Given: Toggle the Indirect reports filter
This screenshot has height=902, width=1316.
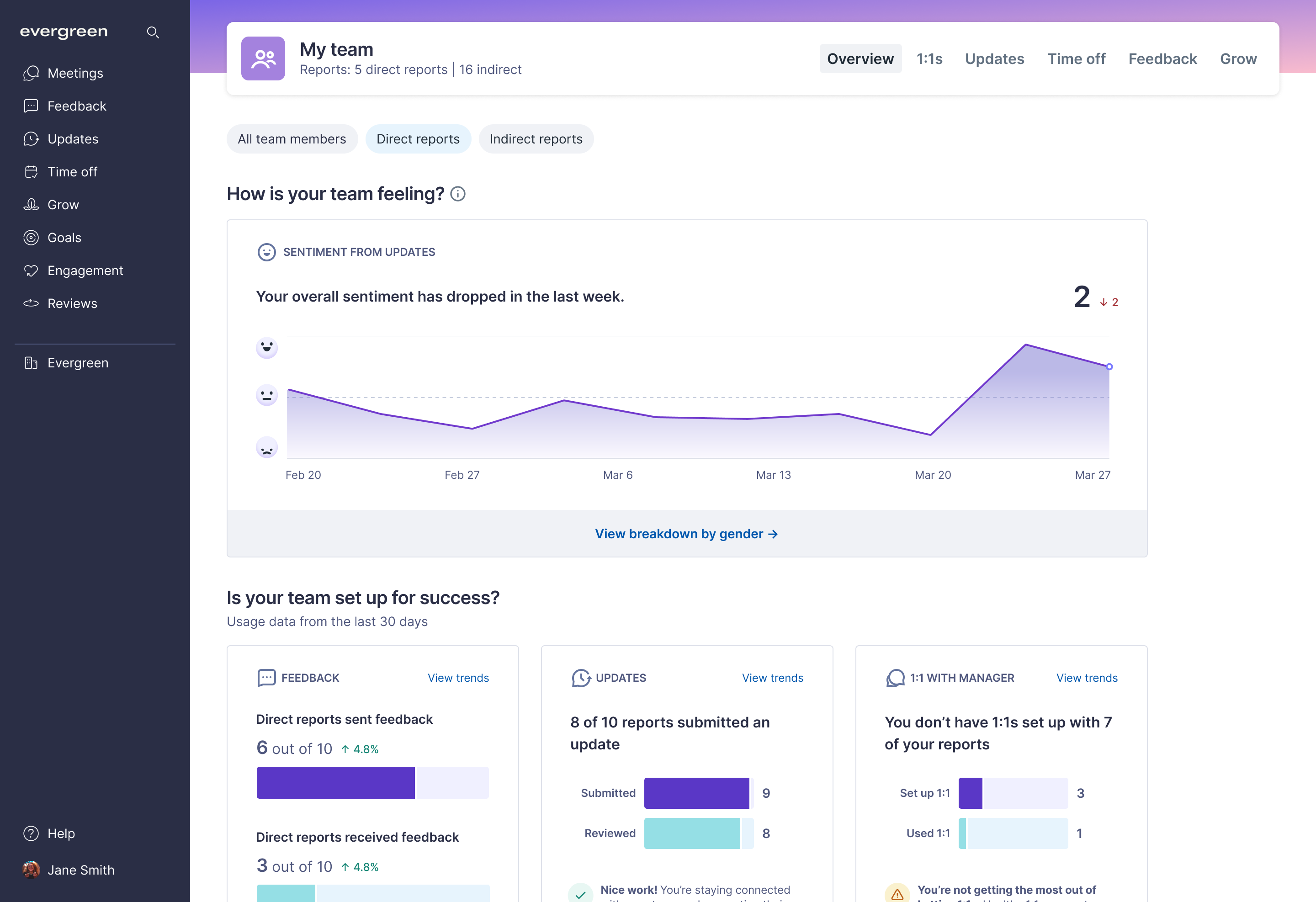Looking at the screenshot, I should tap(536, 139).
